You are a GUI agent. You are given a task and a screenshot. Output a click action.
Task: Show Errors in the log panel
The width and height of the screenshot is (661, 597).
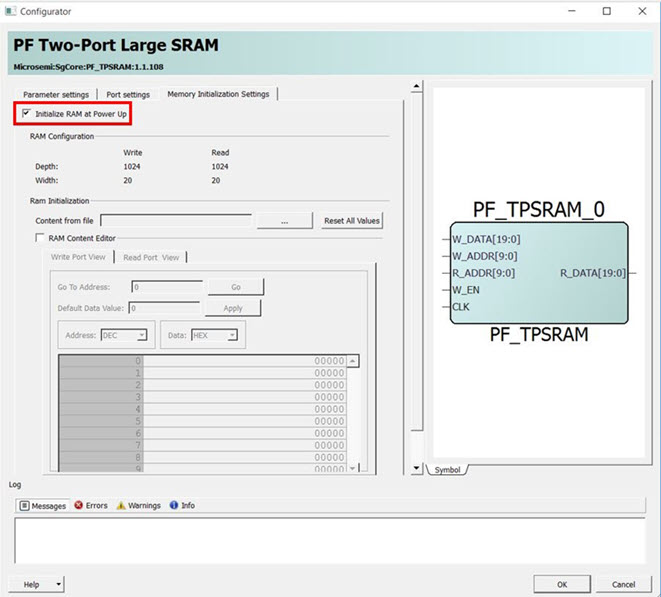(90, 506)
